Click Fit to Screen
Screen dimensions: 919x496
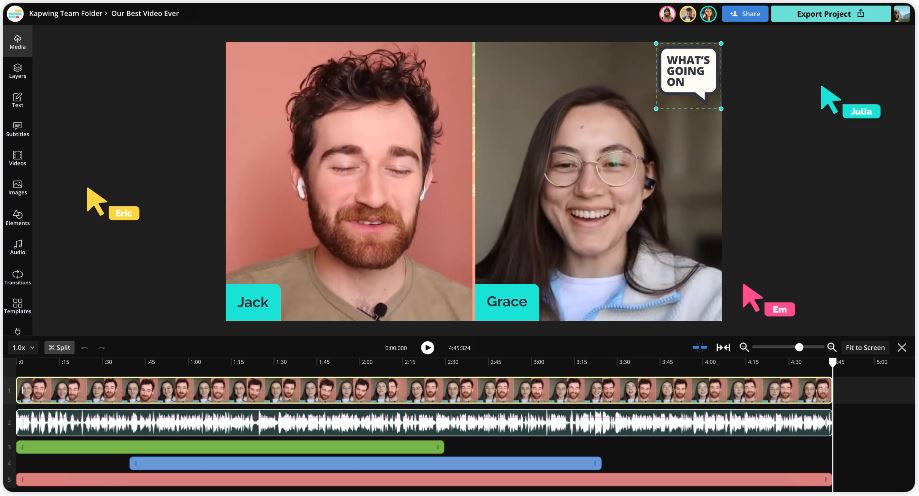(865, 347)
